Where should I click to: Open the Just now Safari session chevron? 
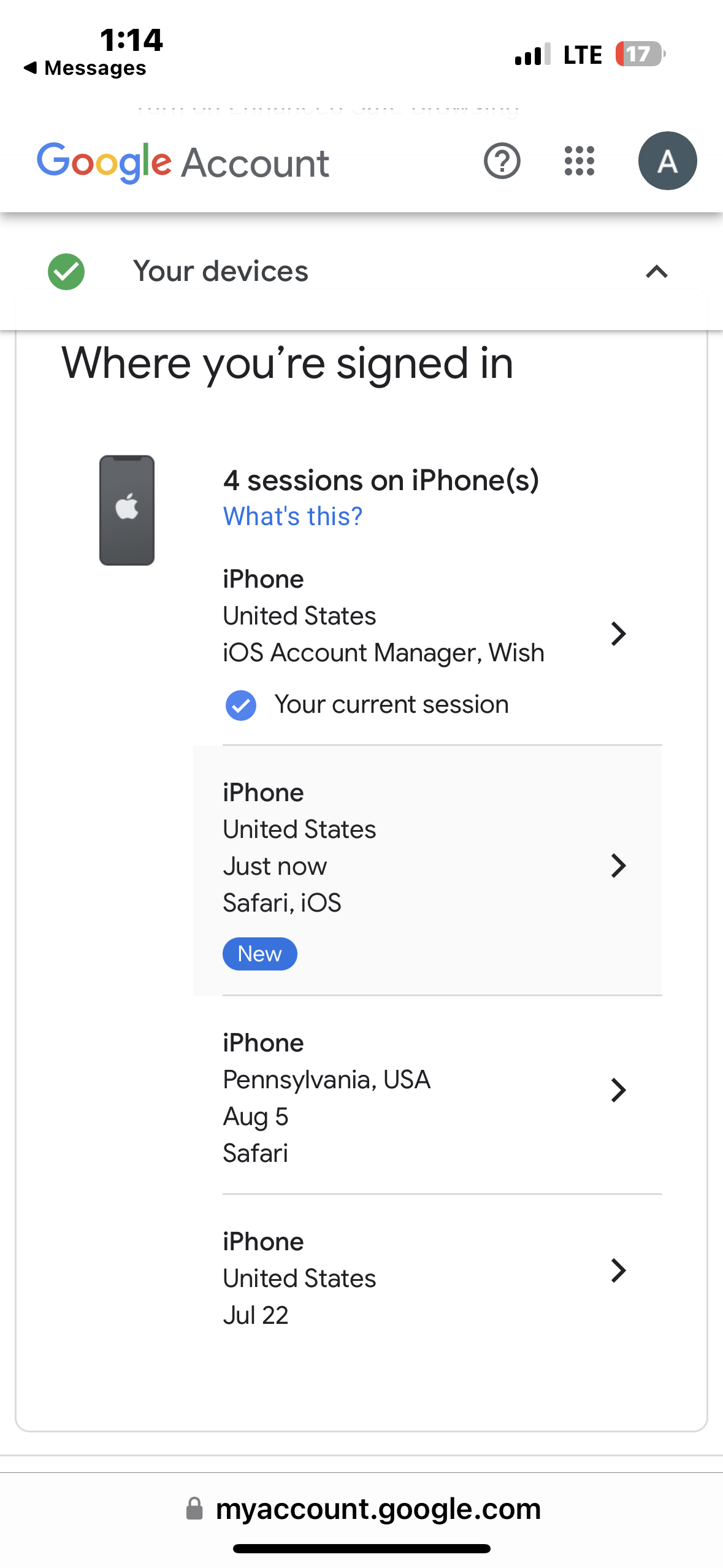[618, 866]
